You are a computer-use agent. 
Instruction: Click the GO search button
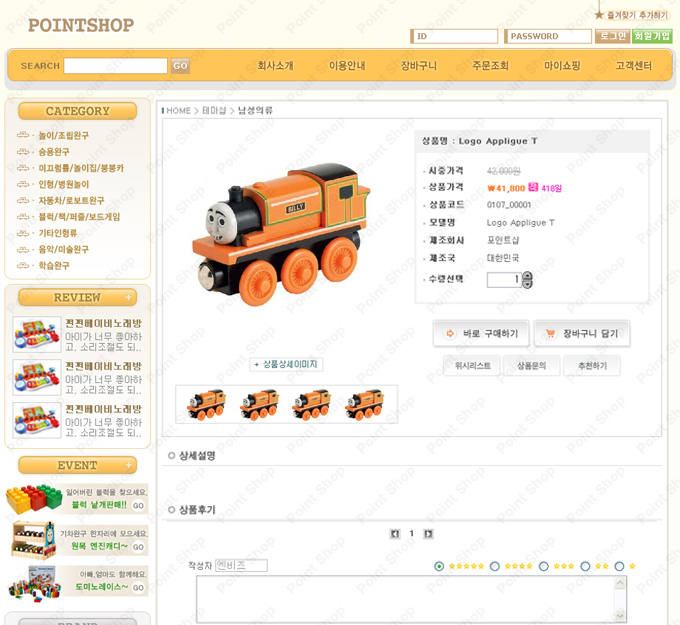point(180,66)
